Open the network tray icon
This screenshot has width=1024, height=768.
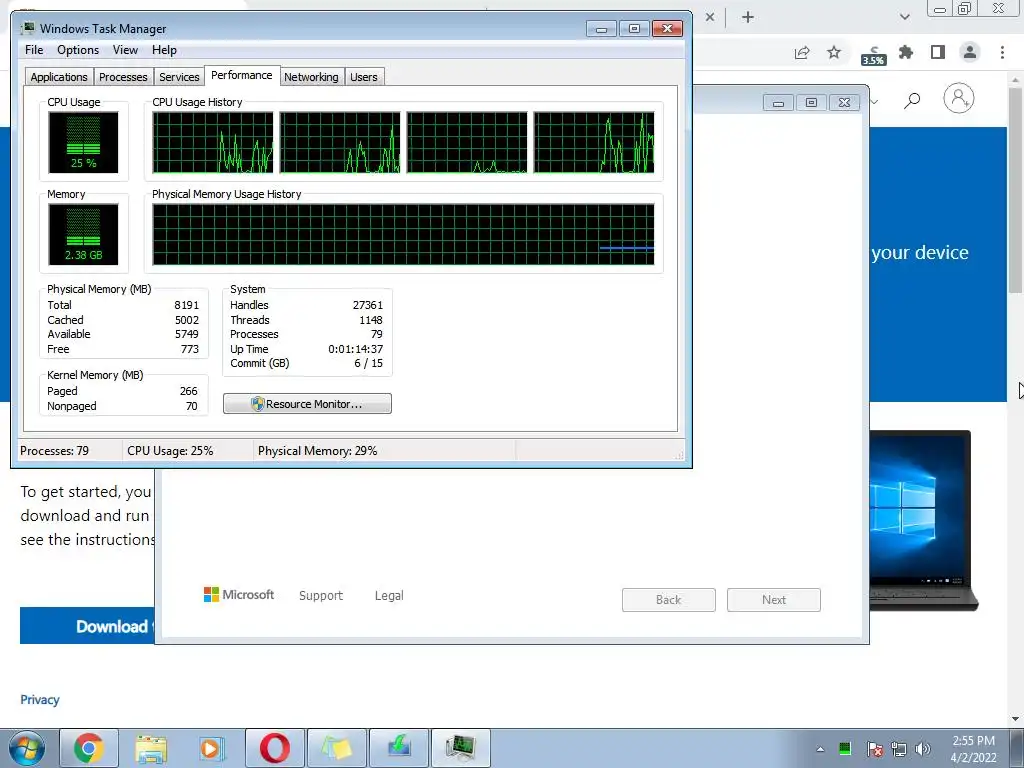coord(899,749)
